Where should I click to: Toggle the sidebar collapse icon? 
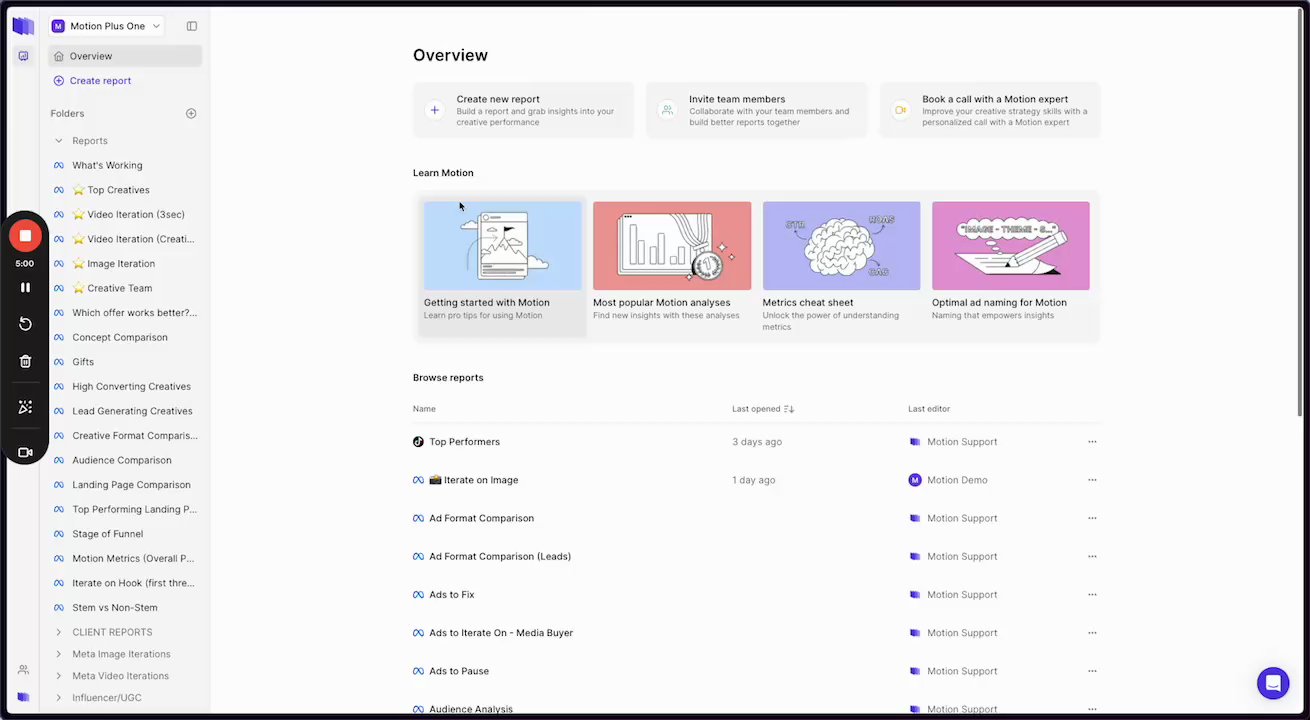pyautogui.click(x=192, y=26)
